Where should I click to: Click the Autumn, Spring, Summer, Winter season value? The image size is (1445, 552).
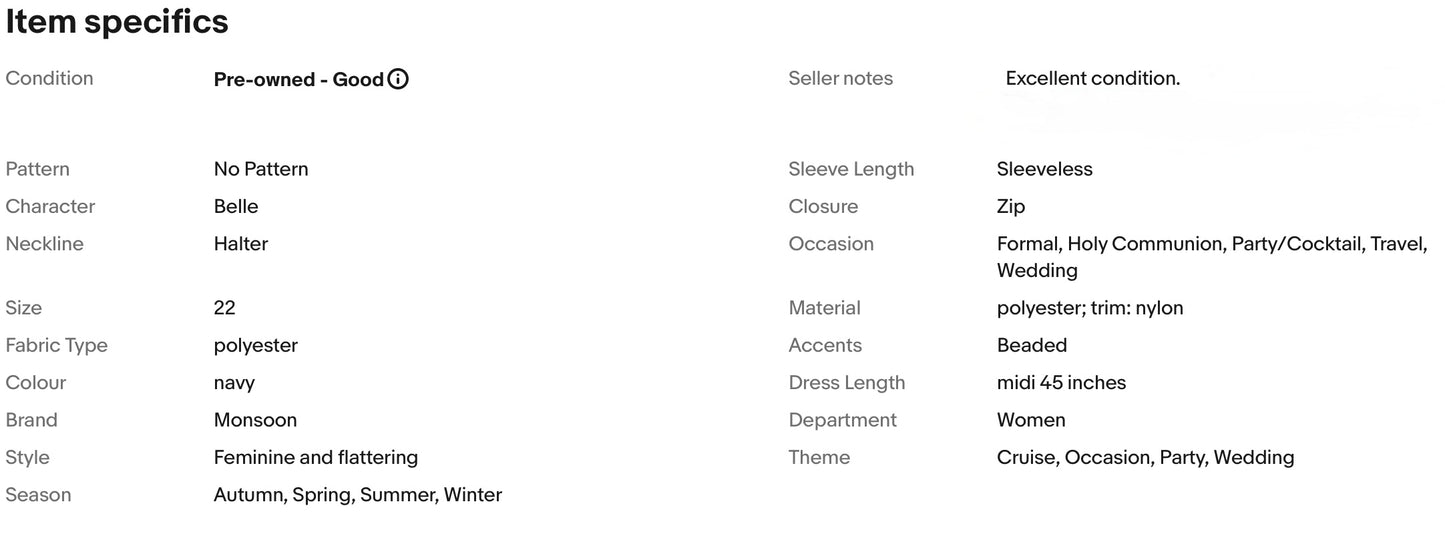[x=358, y=494]
